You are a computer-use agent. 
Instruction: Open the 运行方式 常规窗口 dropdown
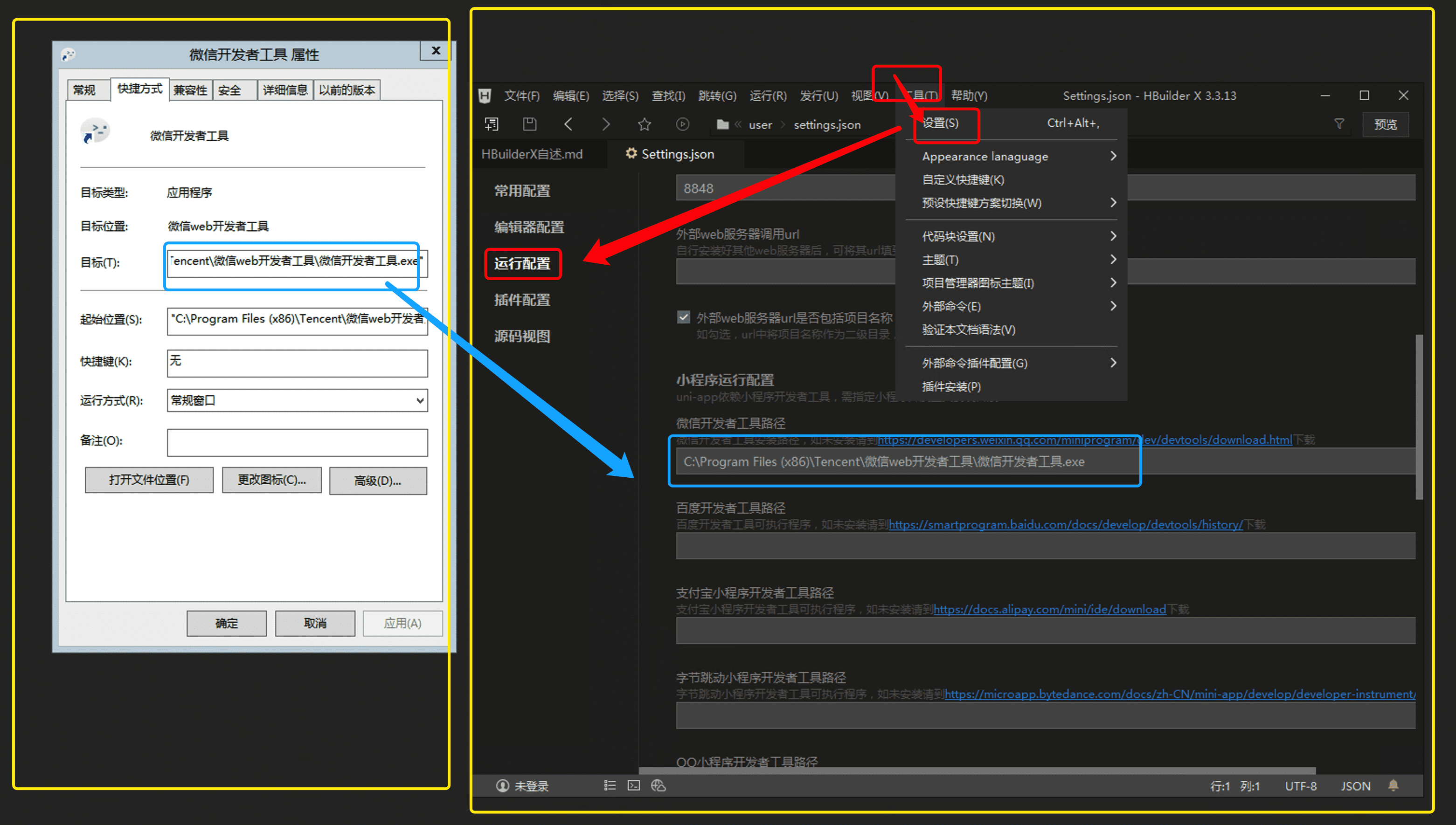tap(298, 400)
